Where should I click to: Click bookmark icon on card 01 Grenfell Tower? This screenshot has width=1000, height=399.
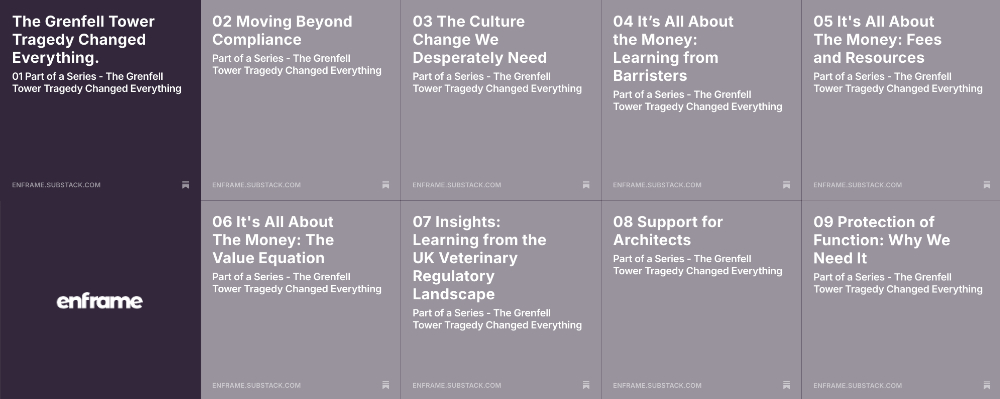click(185, 185)
